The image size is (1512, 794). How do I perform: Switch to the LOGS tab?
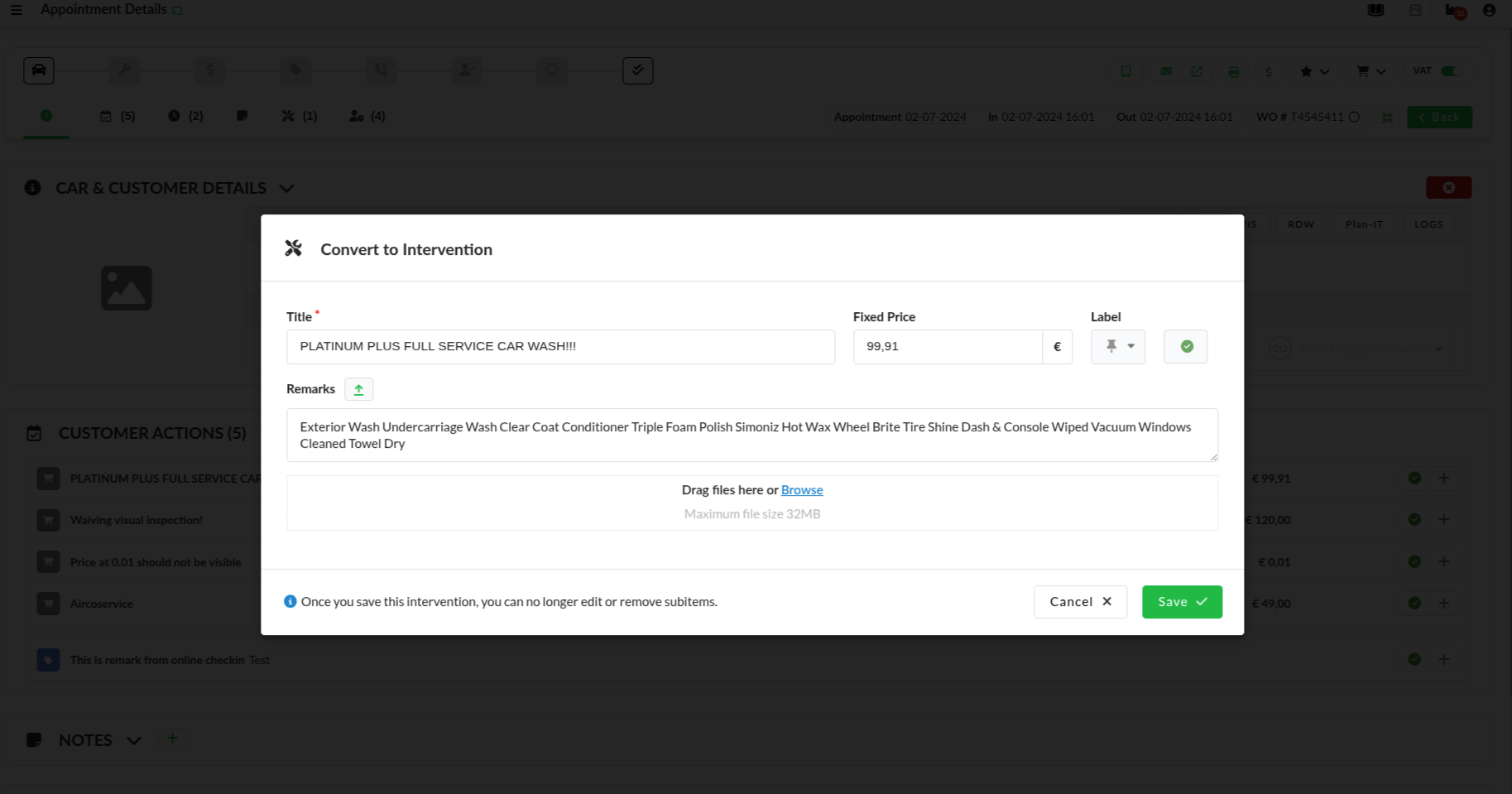coord(1428,224)
